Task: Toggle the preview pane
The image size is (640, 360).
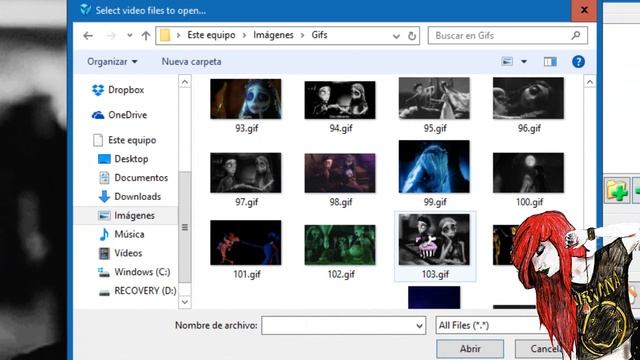Action: [x=550, y=62]
